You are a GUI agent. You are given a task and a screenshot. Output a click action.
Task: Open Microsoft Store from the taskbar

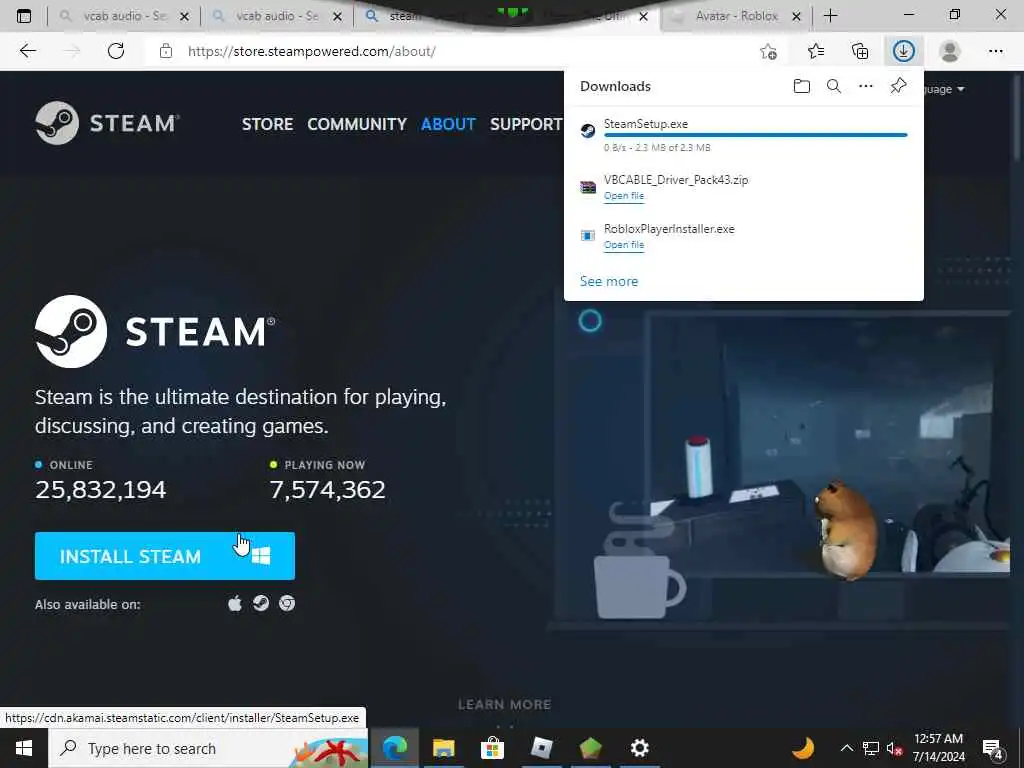pyautogui.click(x=492, y=748)
